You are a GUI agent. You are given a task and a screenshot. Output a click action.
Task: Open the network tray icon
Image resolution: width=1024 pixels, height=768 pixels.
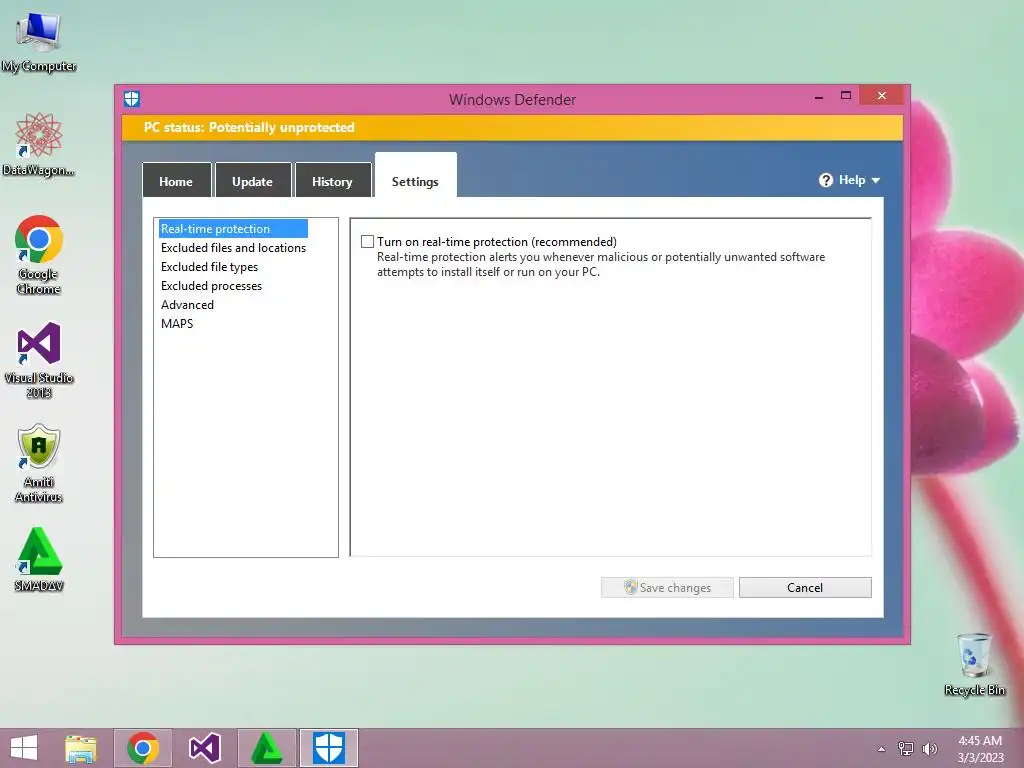tap(906, 748)
